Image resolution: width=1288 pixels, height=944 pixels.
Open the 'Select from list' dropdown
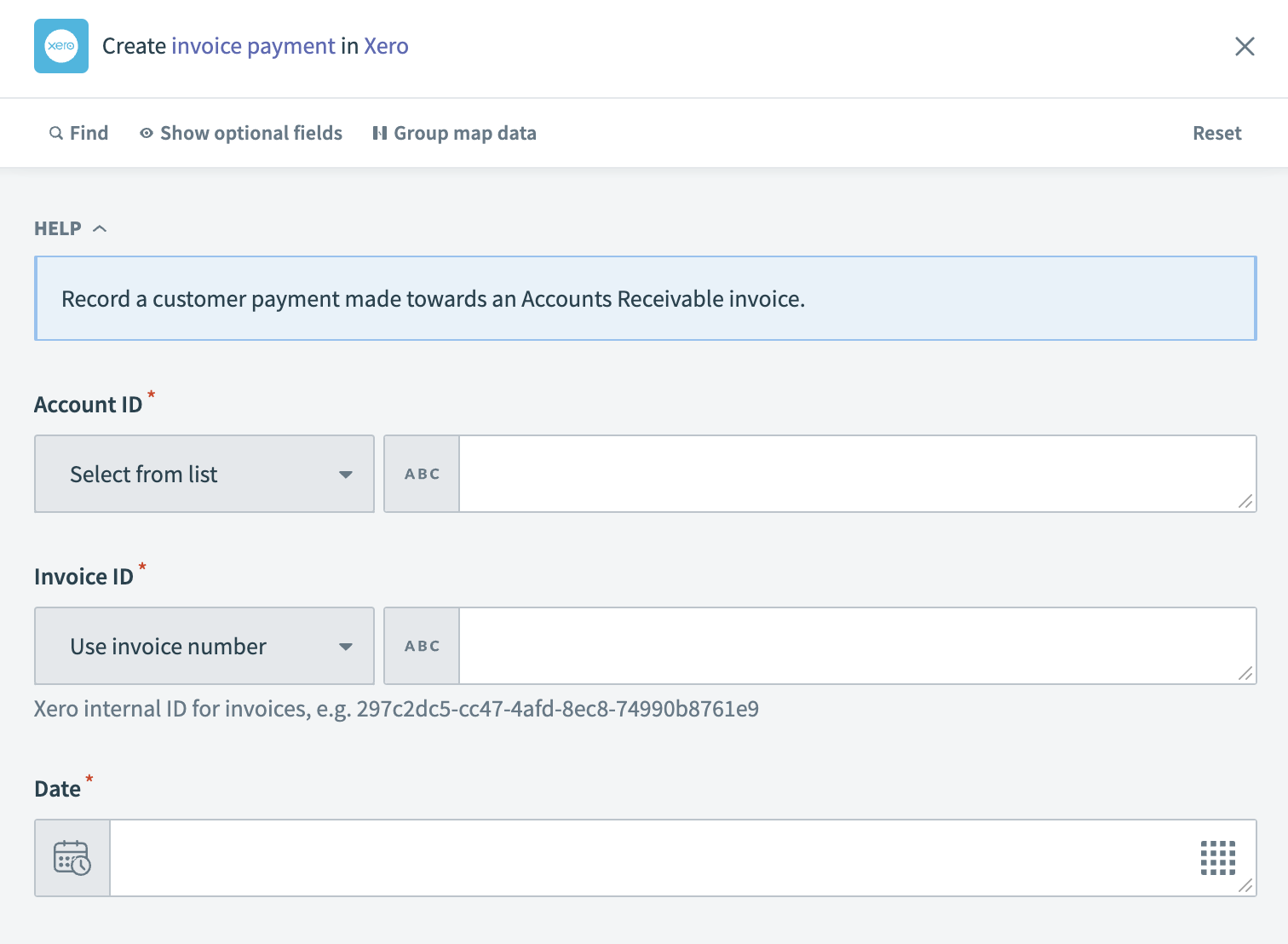(204, 474)
